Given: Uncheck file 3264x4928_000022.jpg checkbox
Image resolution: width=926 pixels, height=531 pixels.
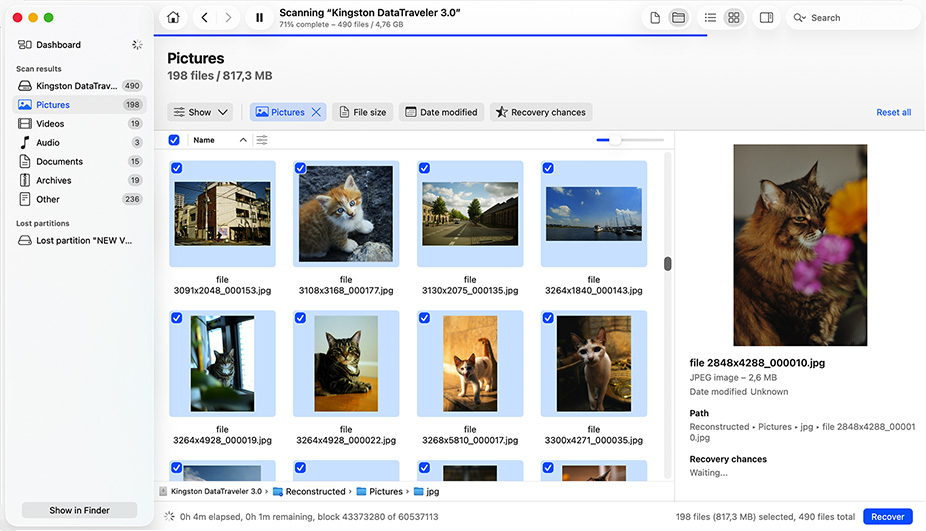Looking at the screenshot, I should [301, 318].
